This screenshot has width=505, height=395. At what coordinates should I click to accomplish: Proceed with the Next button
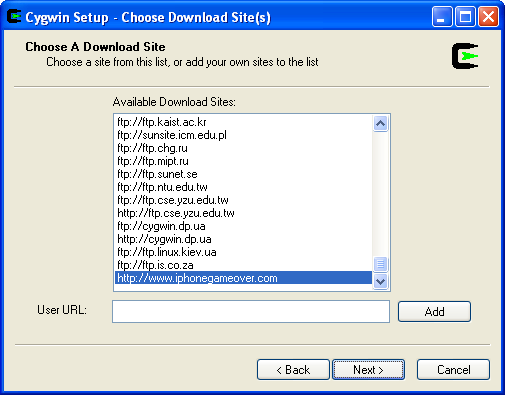point(368,370)
